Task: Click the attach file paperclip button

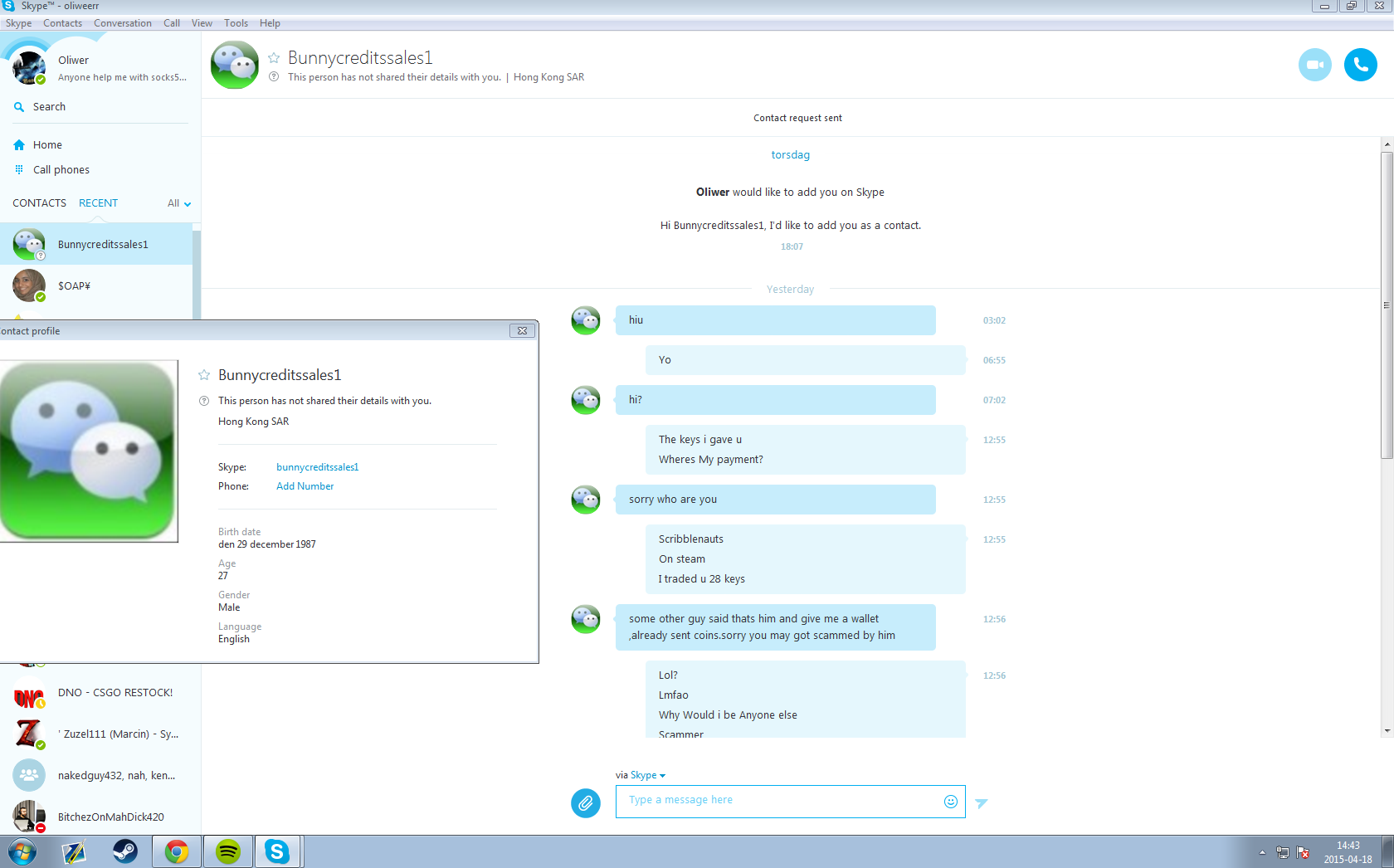Action: pyautogui.click(x=586, y=802)
